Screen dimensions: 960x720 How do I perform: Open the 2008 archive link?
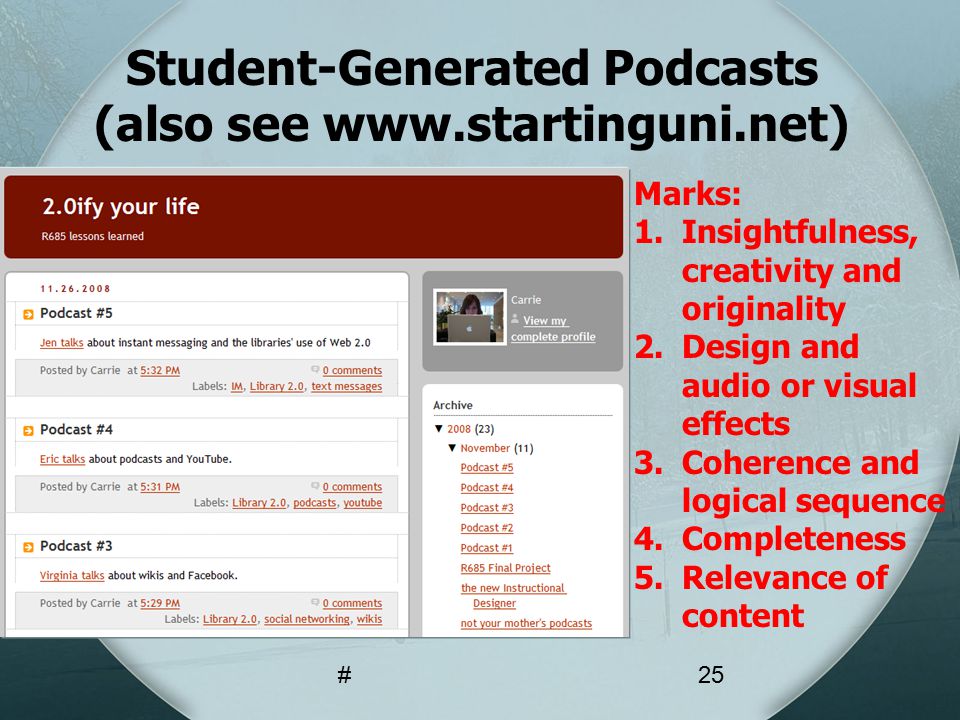(x=459, y=429)
